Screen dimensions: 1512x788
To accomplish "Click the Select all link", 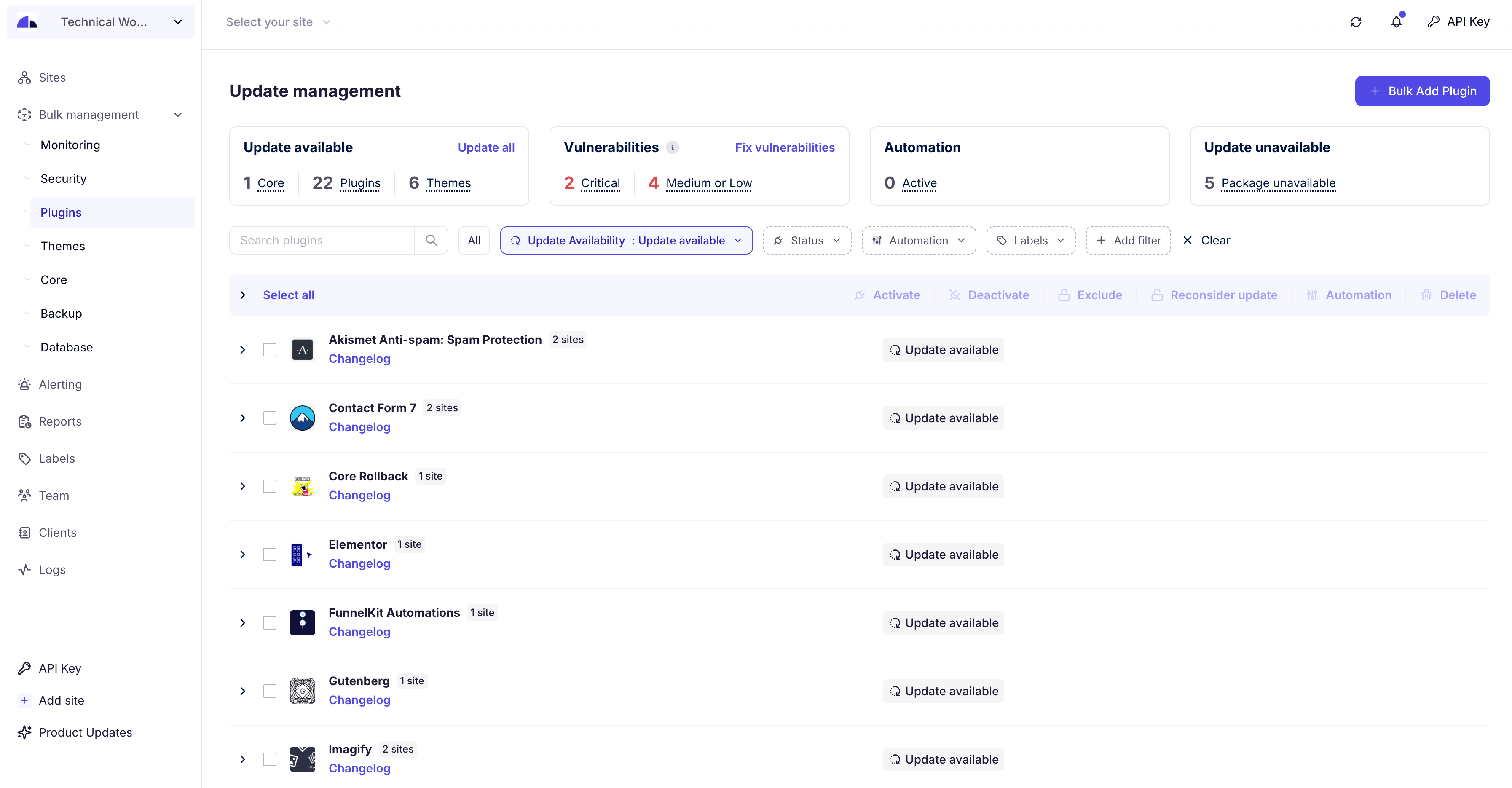I will point(288,295).
